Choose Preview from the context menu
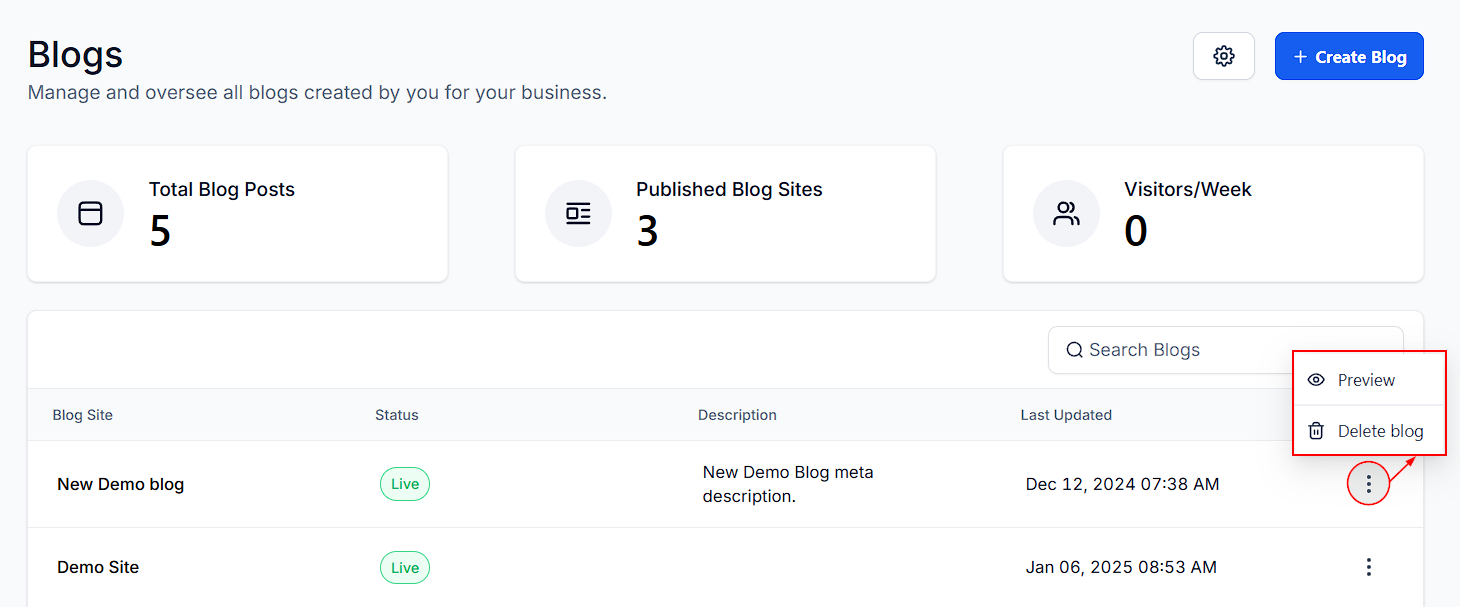Screen dimensions: 1460x607 (1366, 380)
